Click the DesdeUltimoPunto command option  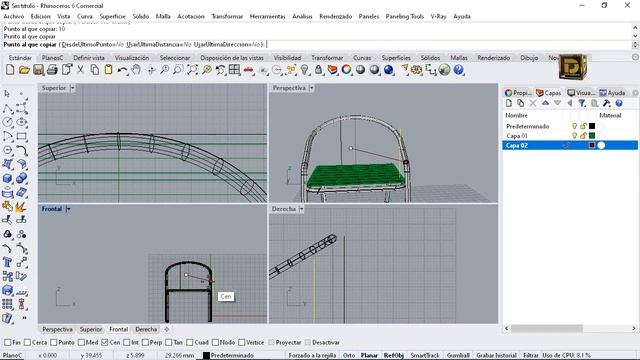(92, 44)
